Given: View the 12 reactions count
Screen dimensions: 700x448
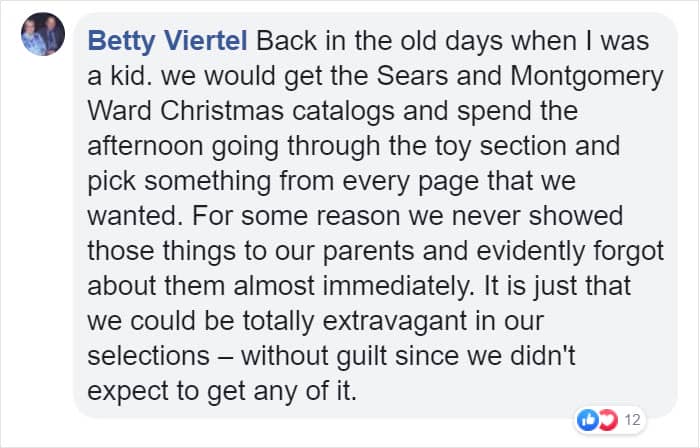Looking at the screenshot, I should (x=632, y=417).
